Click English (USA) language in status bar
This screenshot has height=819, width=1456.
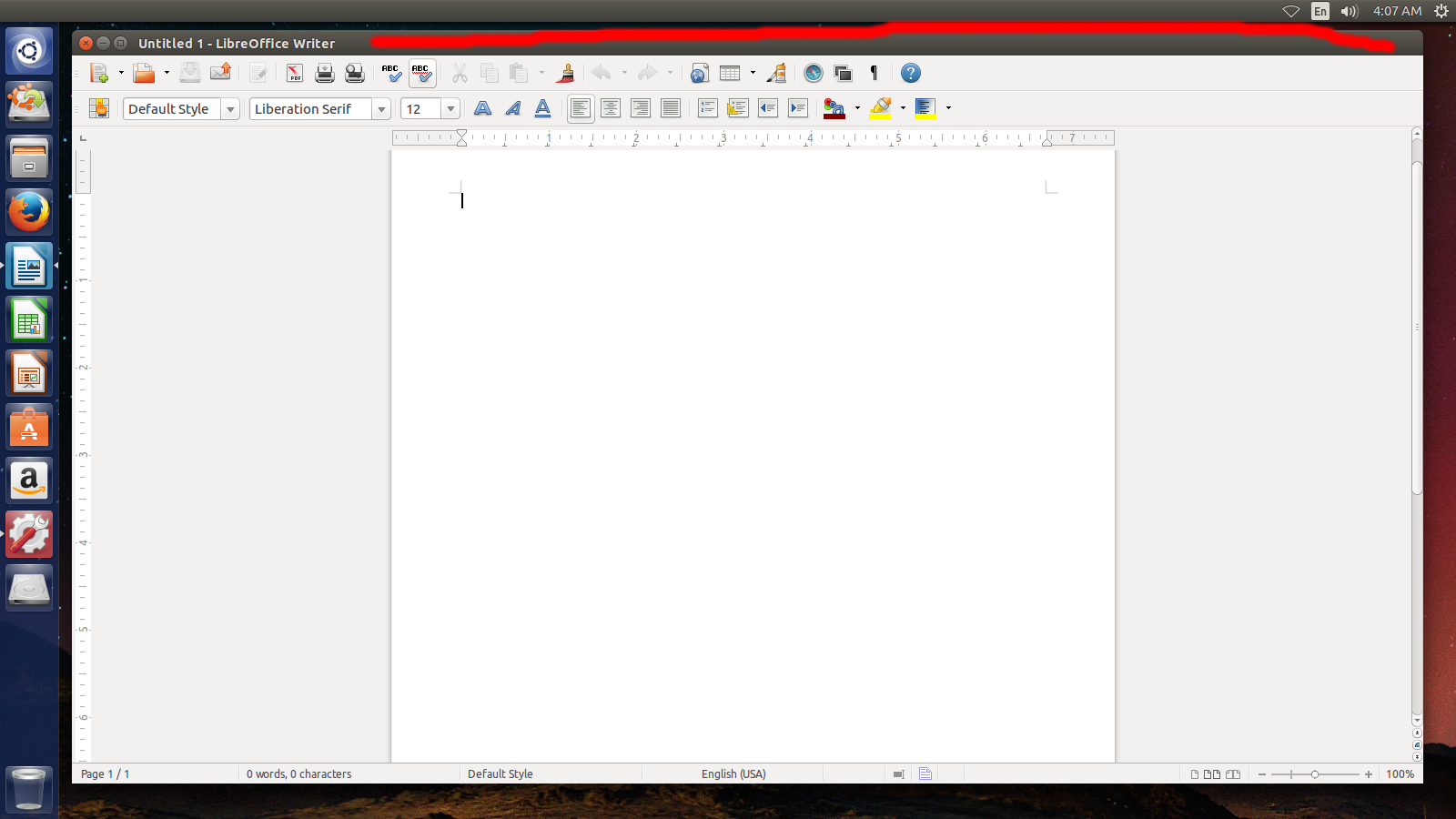(x=733, y=773)
